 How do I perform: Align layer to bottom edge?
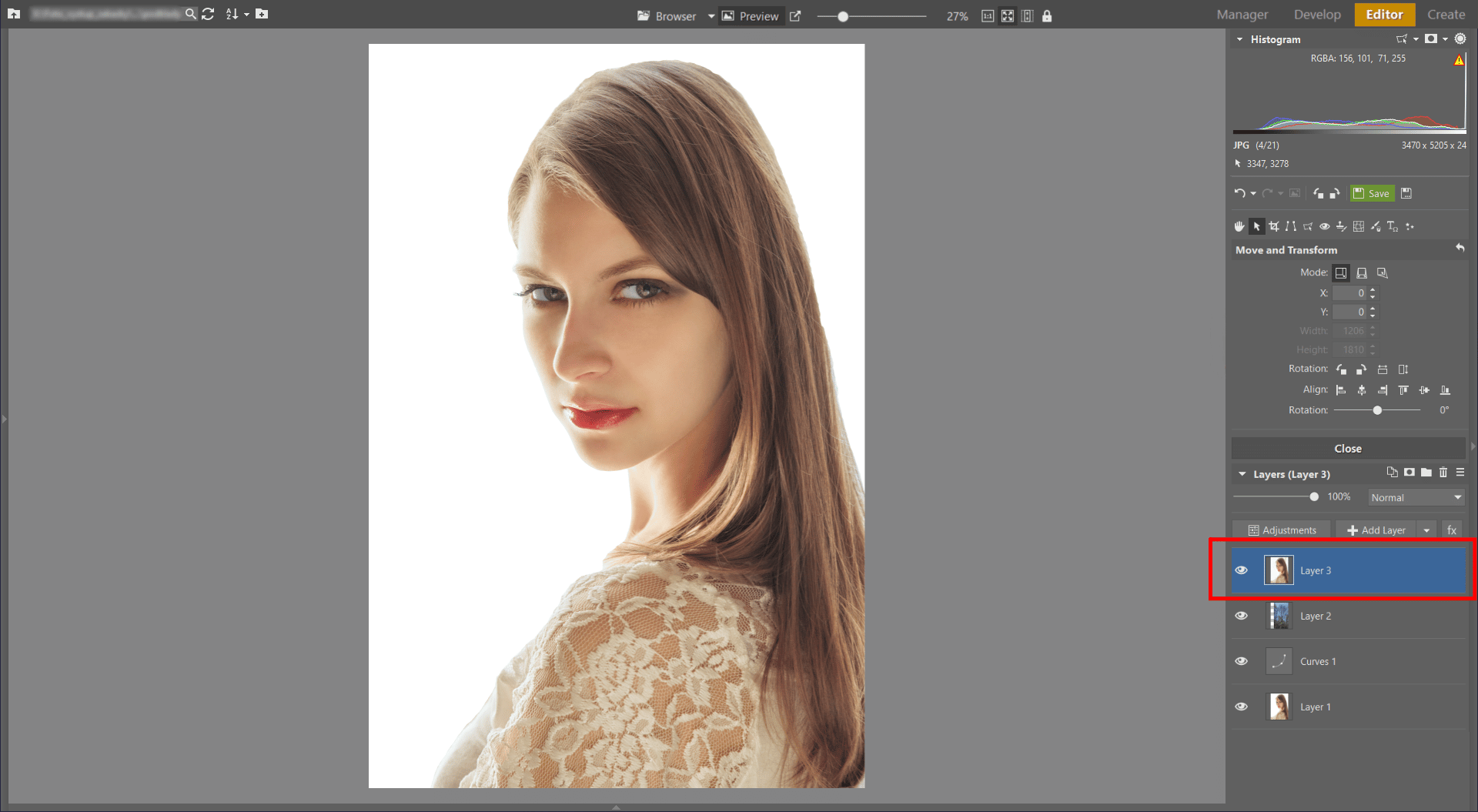1445,390
